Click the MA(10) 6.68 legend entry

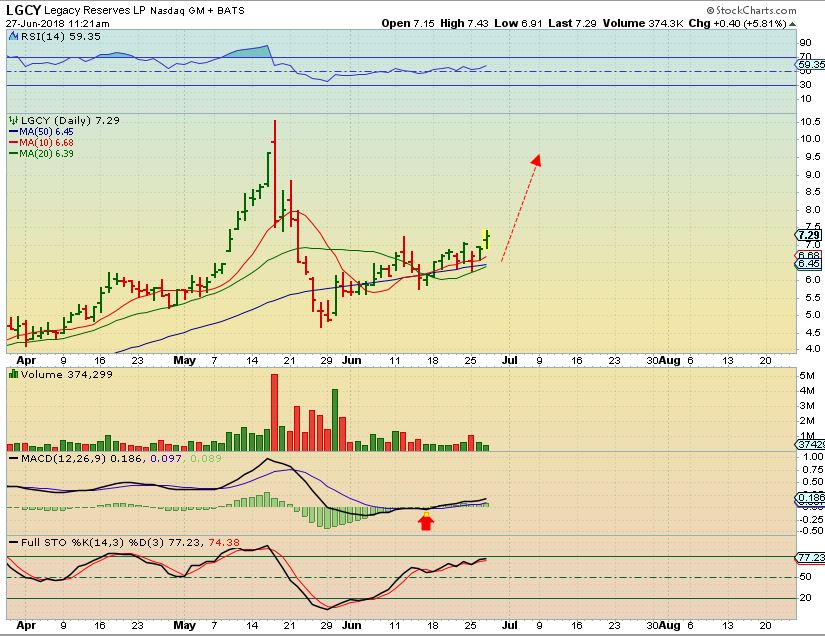pos(46,143)
